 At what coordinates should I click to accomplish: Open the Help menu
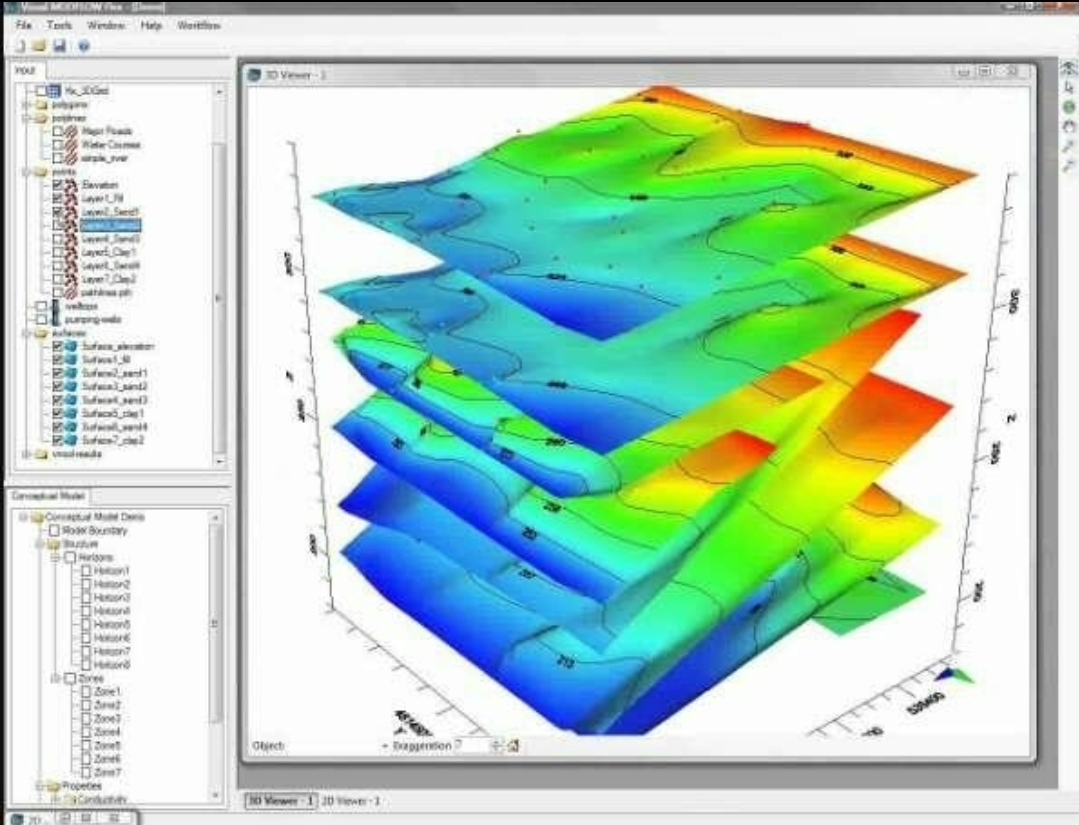(x=151, y=25)
